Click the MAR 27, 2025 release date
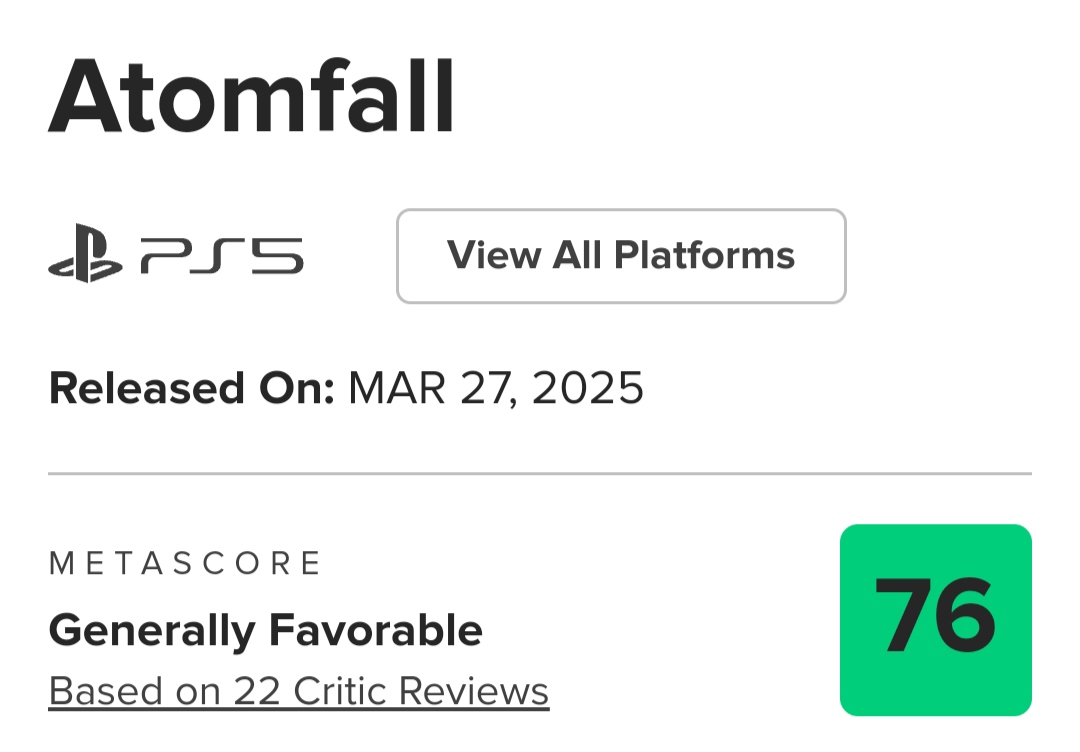This screenshot has width=1080, height=752. (x=495, y=388)
